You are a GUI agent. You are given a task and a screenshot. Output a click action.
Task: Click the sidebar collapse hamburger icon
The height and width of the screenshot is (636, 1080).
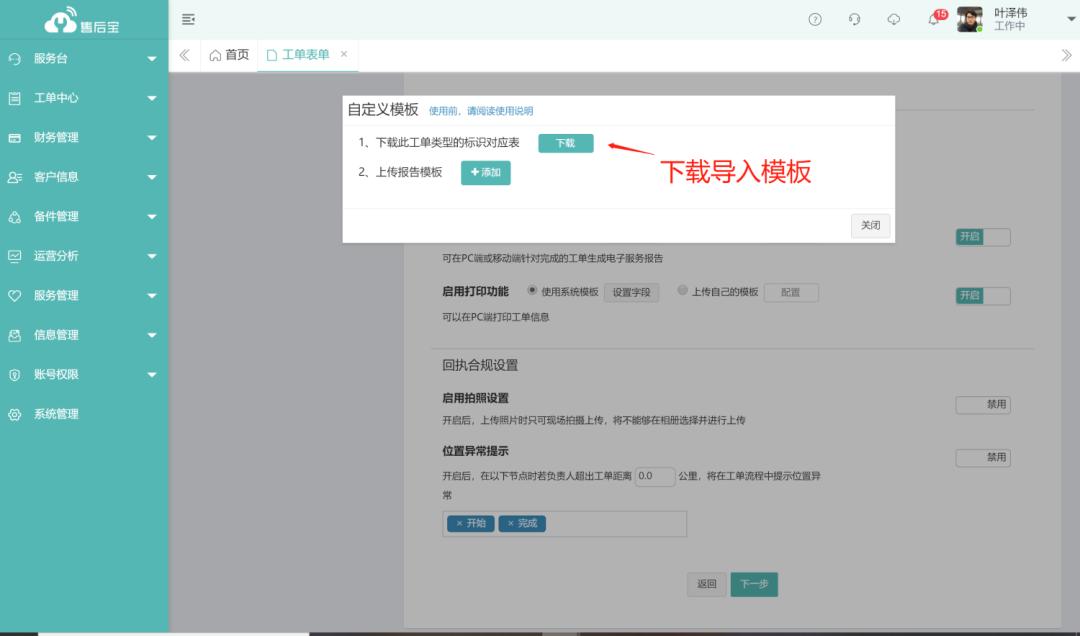point(188,20)
